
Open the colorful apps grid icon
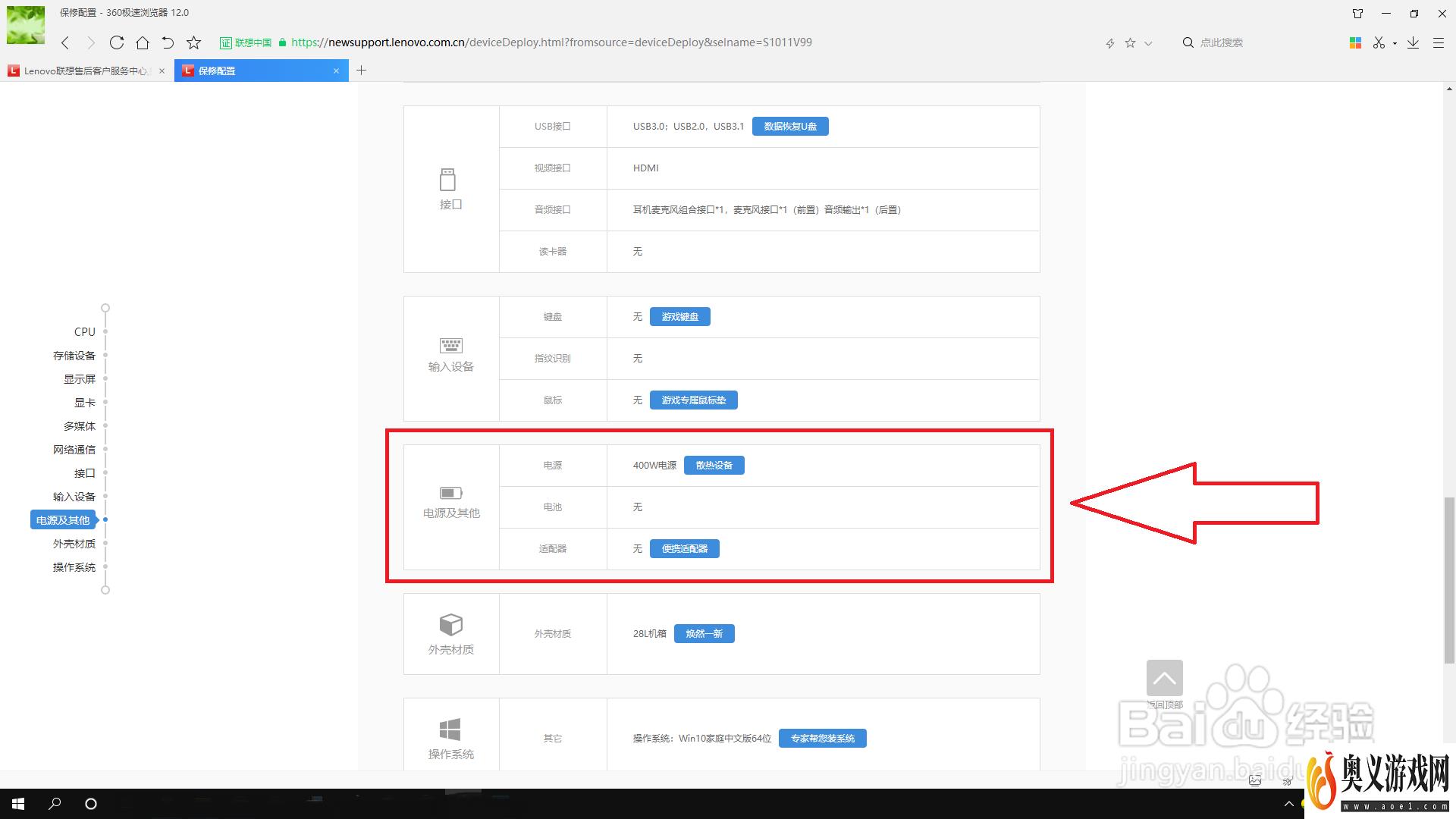point(1355,43)
